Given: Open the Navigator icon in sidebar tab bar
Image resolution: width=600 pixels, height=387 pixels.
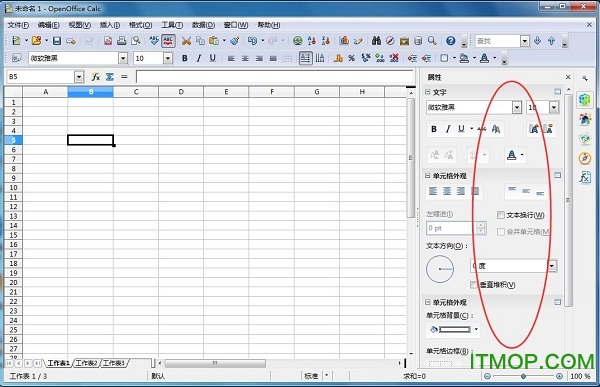Looking at the screenshot, I should [585, 158].
